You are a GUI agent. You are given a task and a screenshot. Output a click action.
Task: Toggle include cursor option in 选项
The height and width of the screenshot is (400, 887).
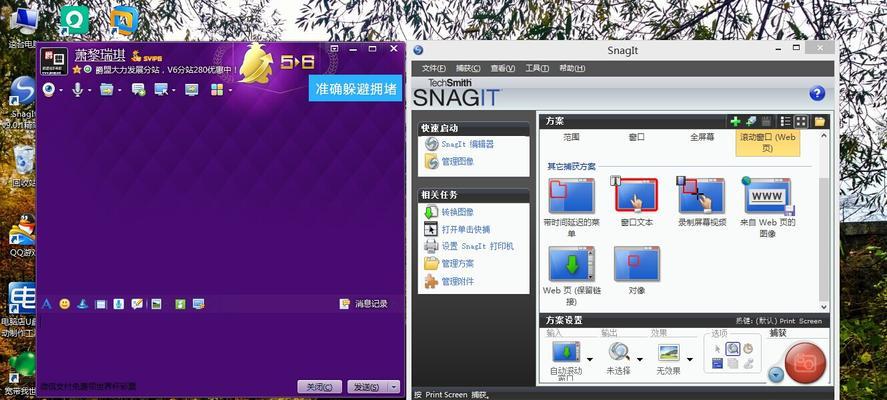pyautogui.click(x=717, y=349)
